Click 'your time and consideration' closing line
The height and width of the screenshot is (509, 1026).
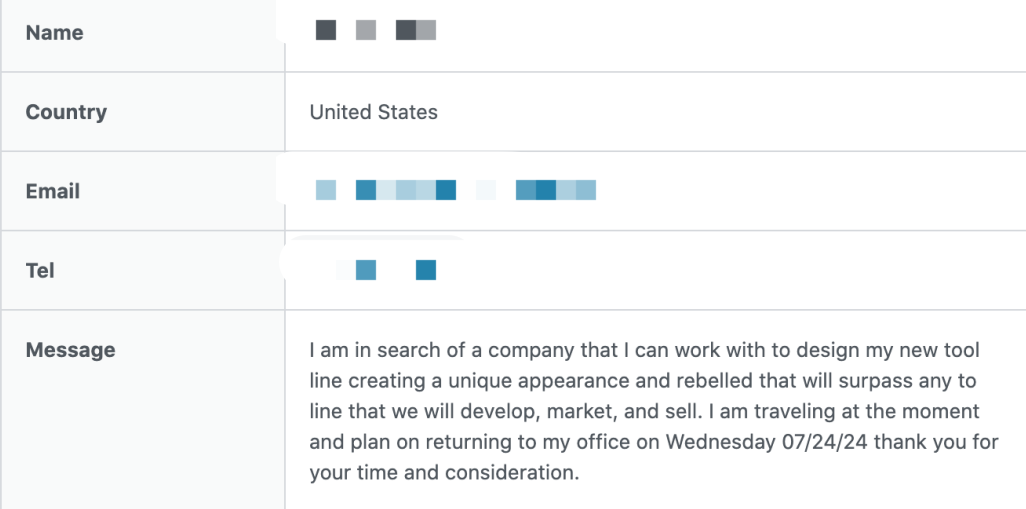444,472
